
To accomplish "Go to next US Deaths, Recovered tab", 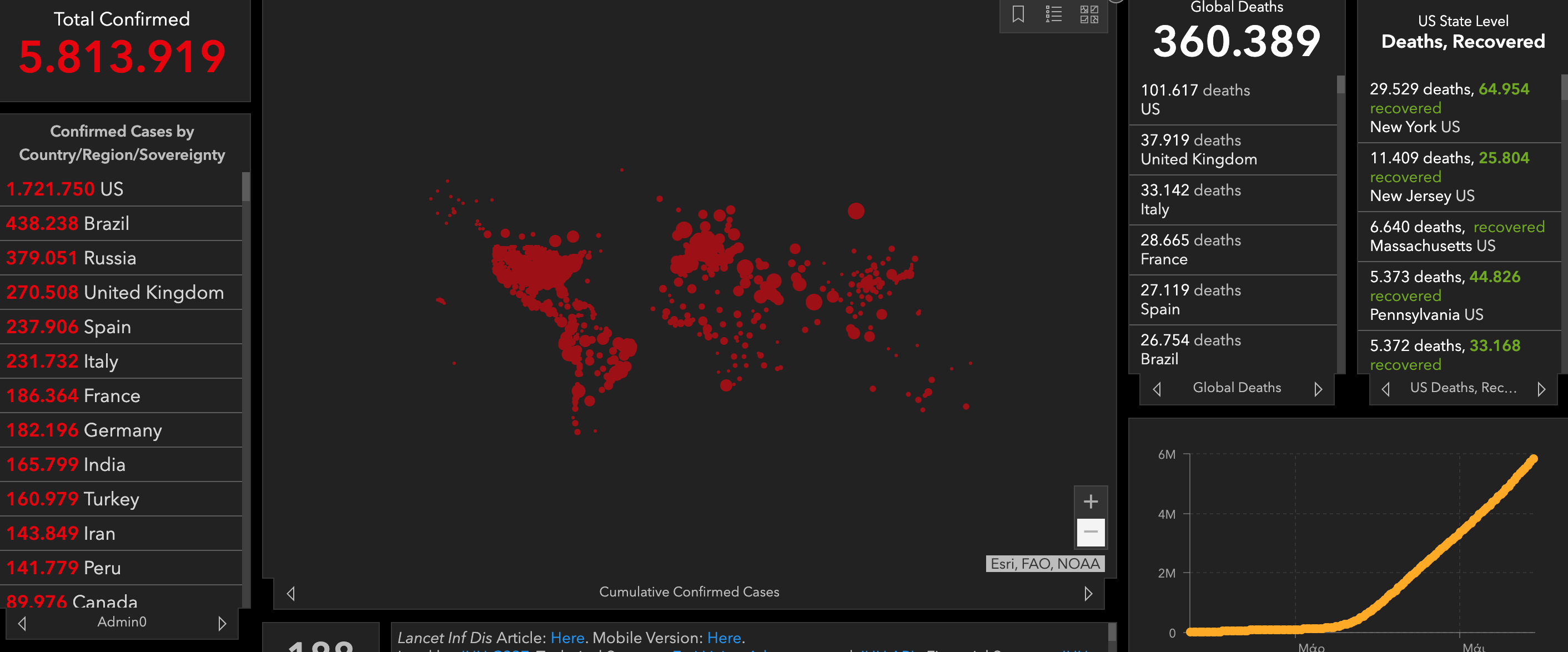I will (x=1541, y=388).
